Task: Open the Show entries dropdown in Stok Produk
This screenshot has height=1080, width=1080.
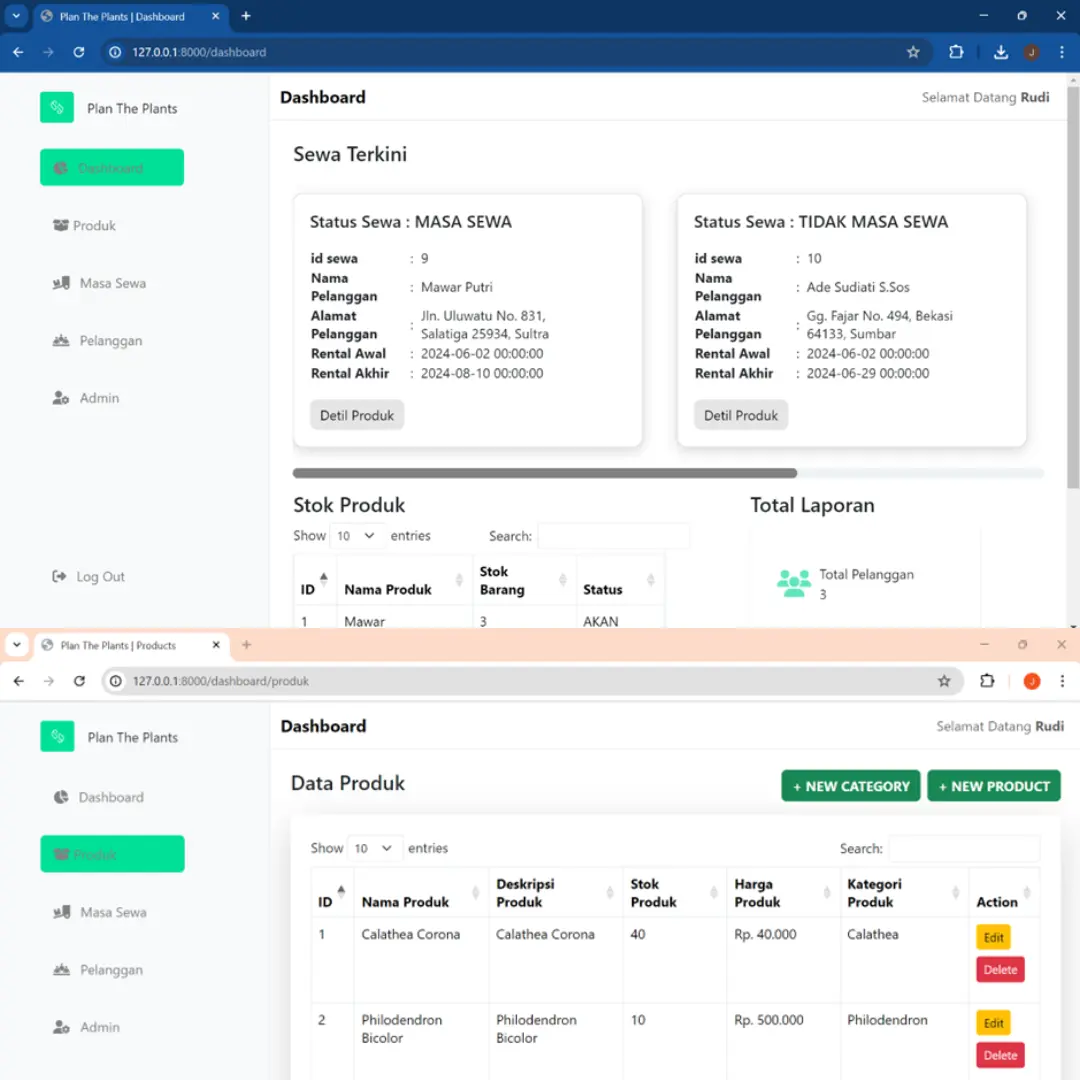Action: point(357,535)
